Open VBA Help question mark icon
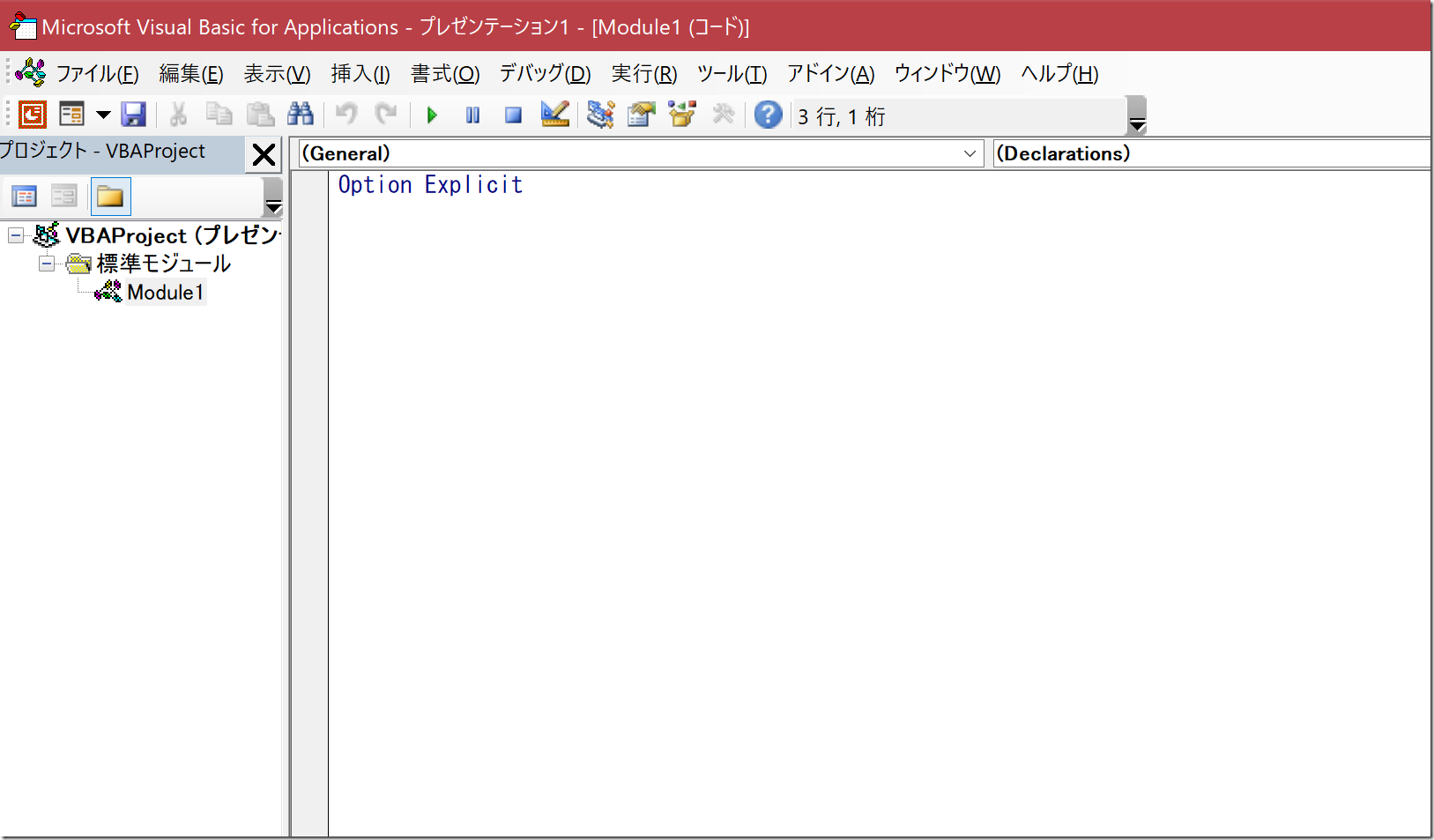 [x=769, y=115]
